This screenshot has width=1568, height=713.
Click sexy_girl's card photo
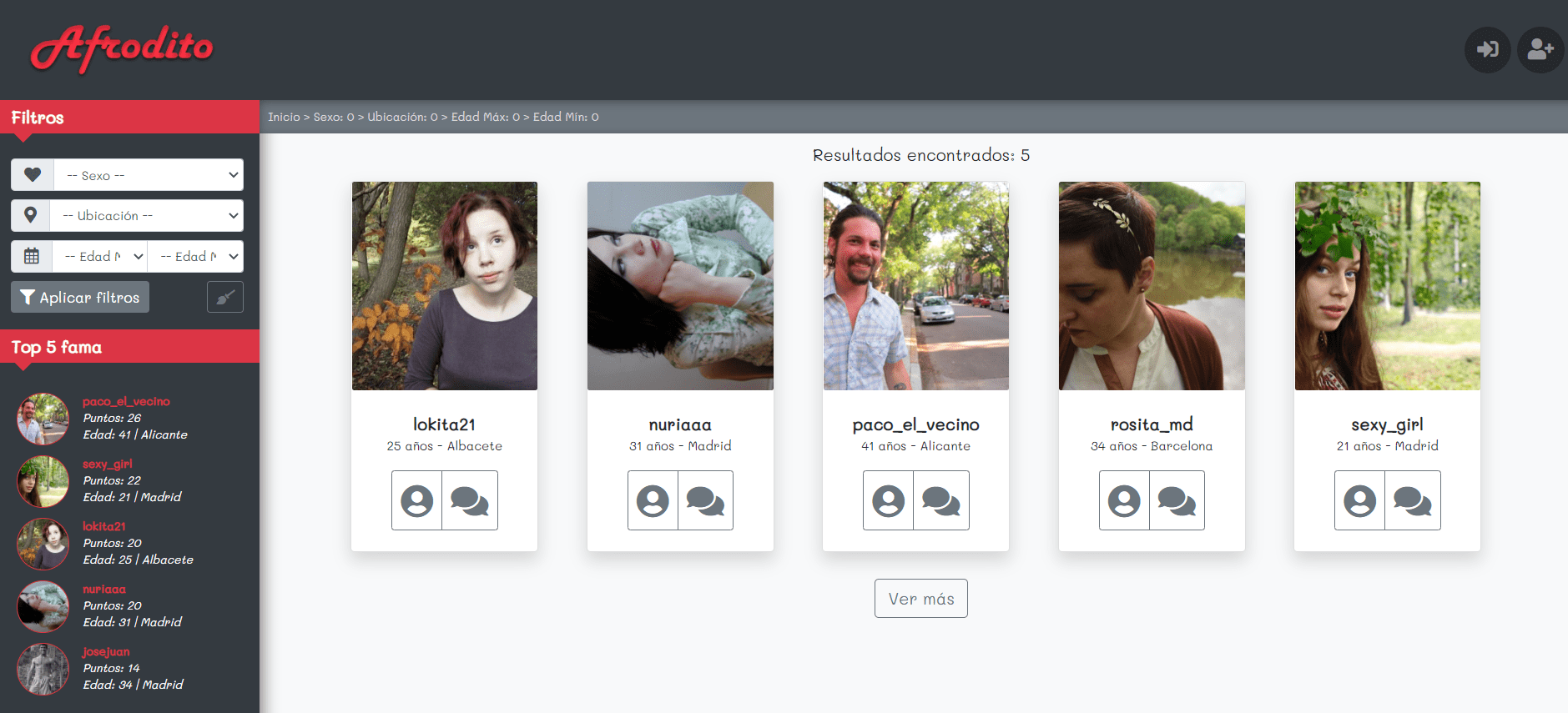pyautogui.click(x=1388, y=286)
